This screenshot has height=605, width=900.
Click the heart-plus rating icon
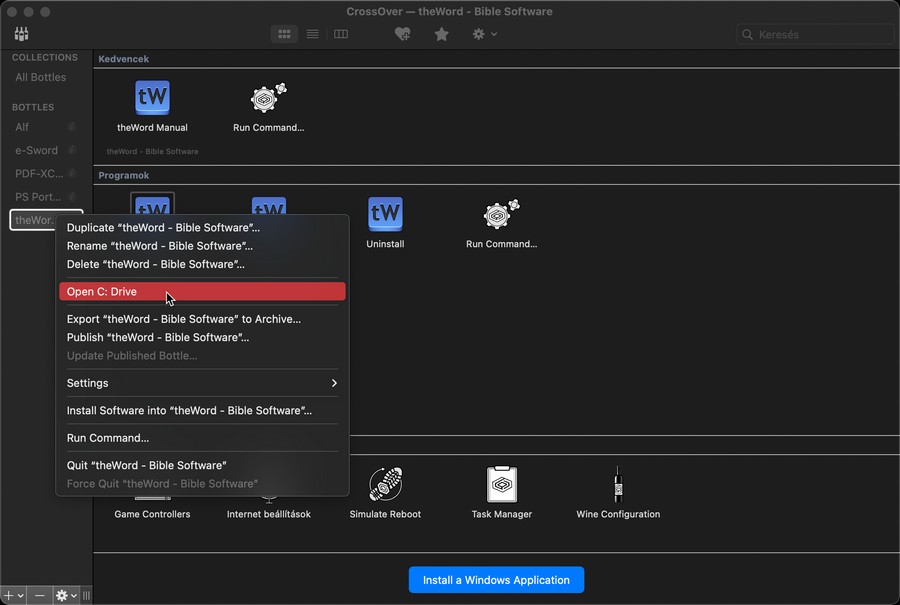(x=402, y=34)
